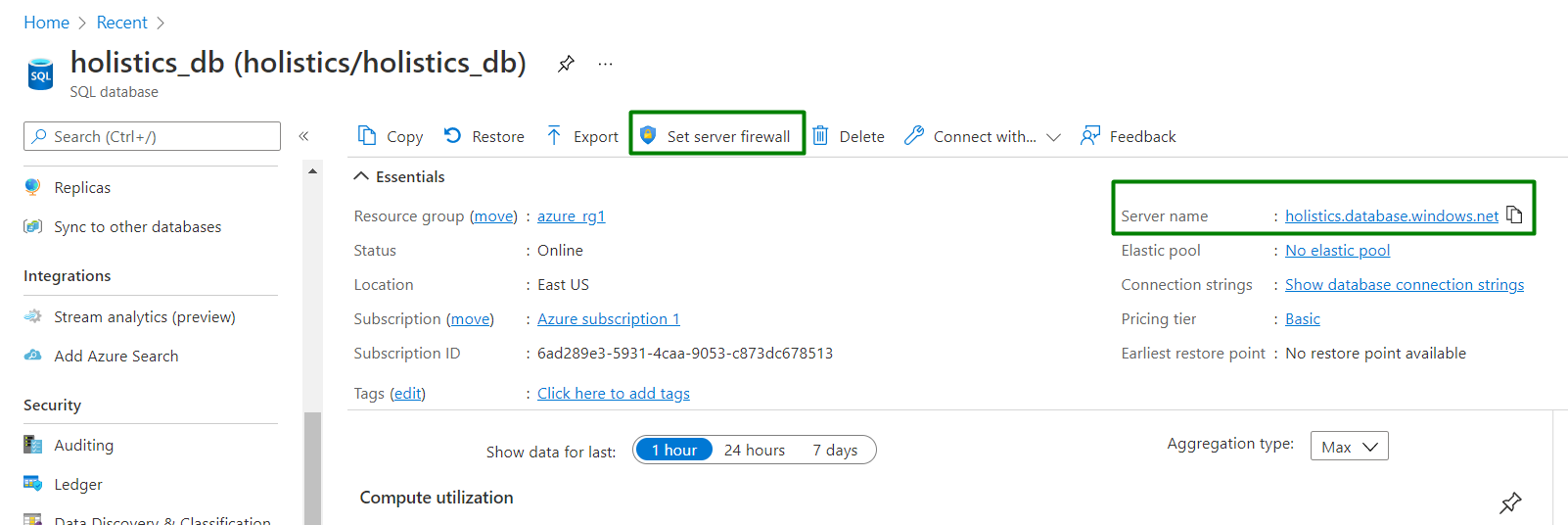The height and width of the screenshot is (525, 1568).
Task: Click the Restore arrow icon
Action: click(x=452, y=135)
